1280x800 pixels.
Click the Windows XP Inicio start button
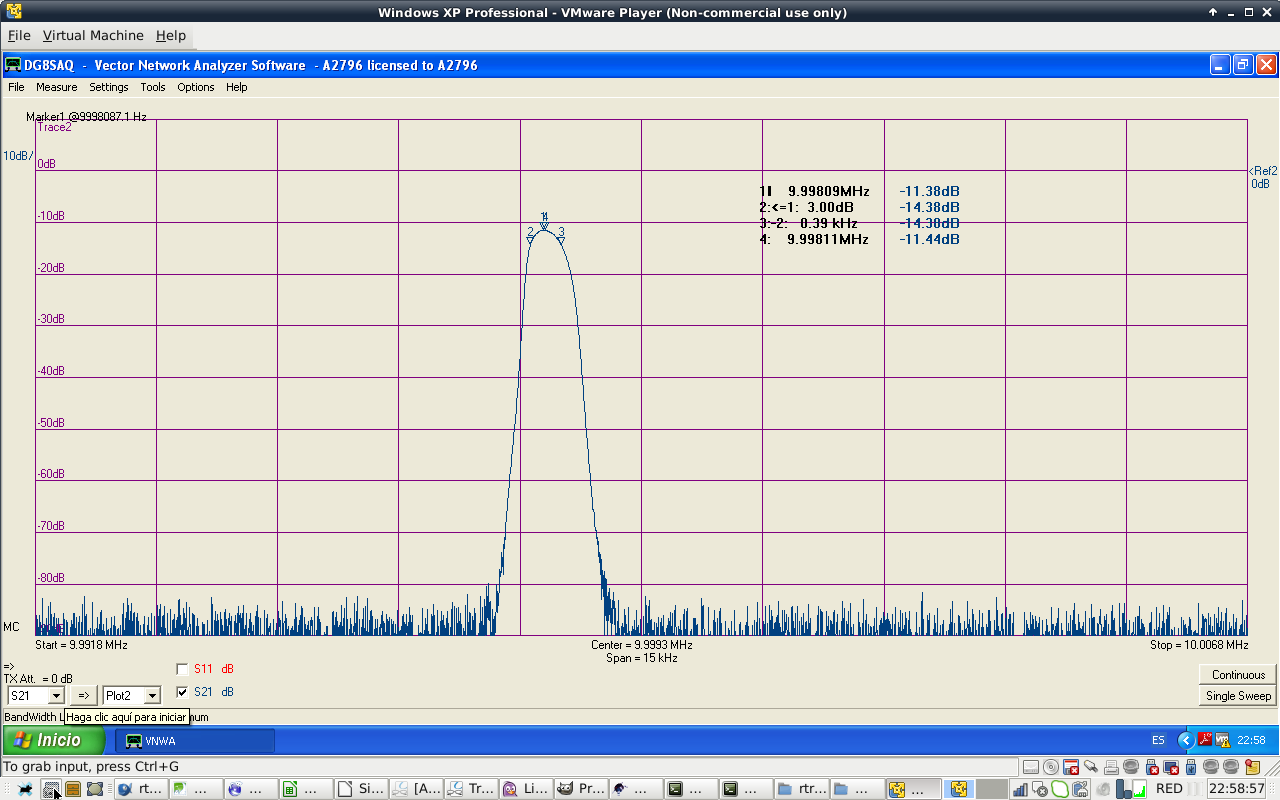54,741
